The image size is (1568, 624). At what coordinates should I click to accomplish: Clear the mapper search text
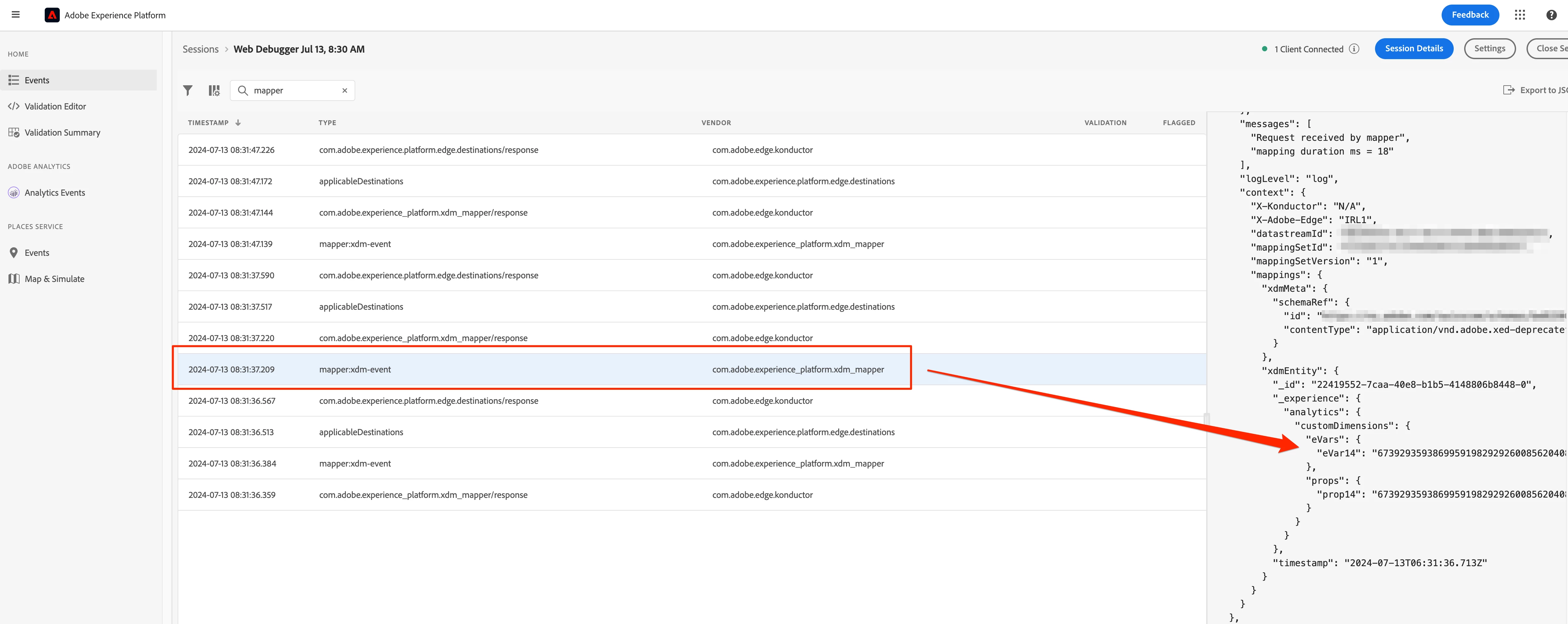(344, 91)
